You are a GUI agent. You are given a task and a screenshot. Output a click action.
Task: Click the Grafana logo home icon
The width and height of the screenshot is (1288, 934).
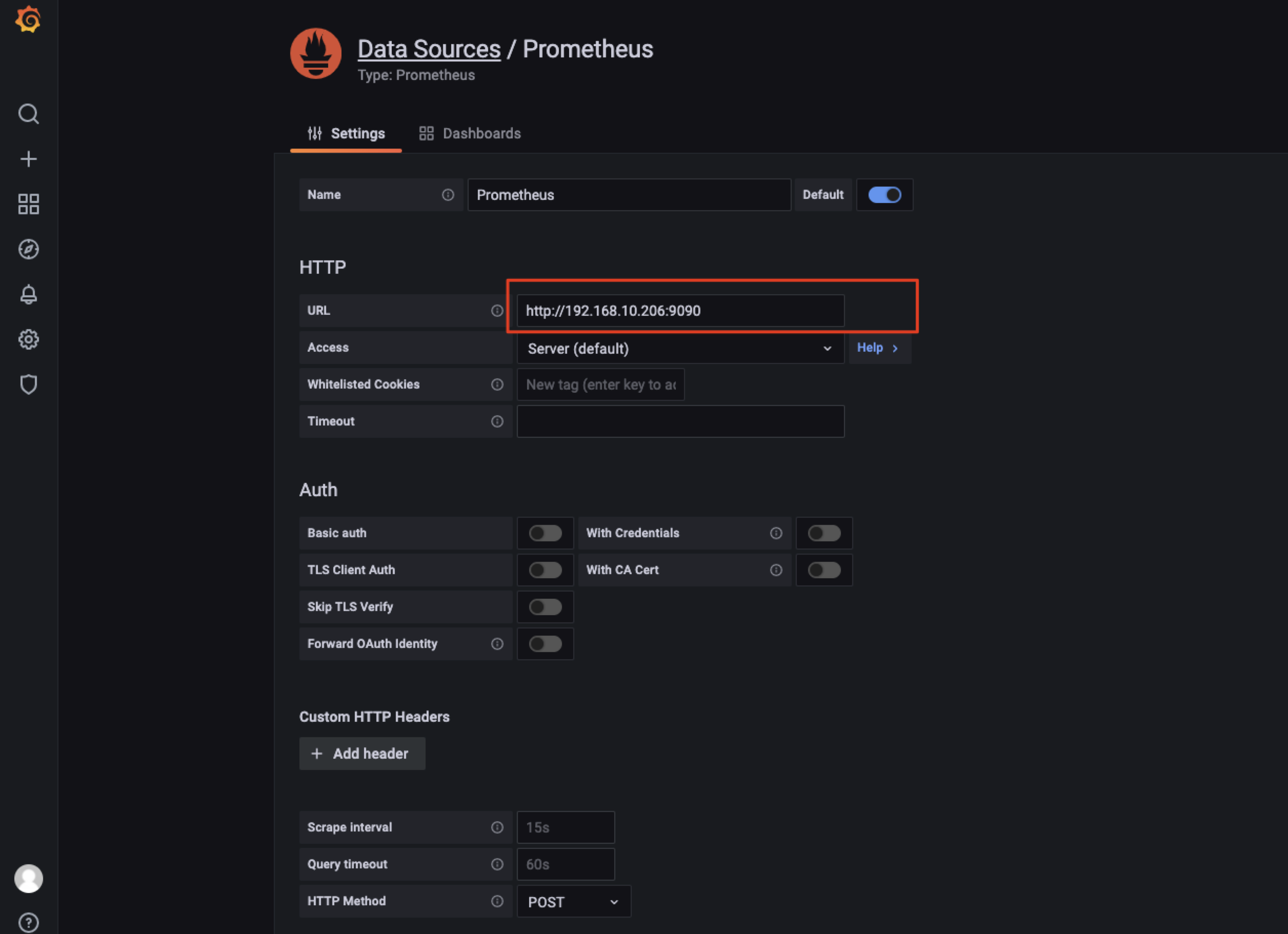pyautogui.click(x=28, y=20)
